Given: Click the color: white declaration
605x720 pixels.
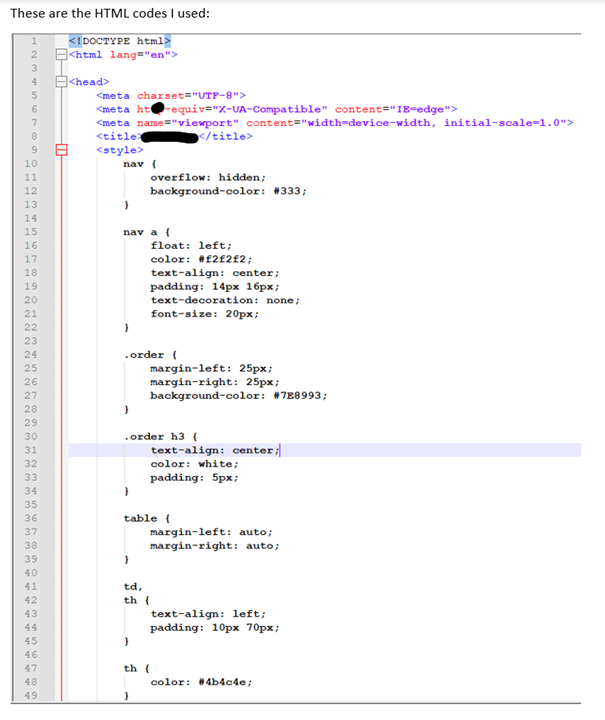Looking at the screenshot, I should 195,464.
